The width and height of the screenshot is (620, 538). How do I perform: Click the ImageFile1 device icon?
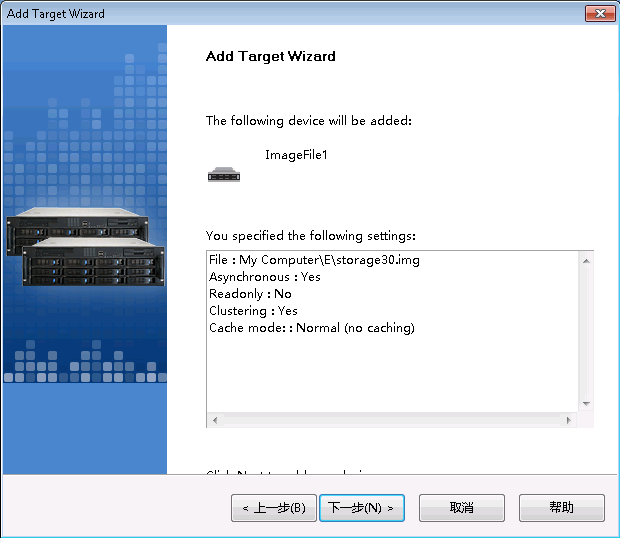click(224, 174)
